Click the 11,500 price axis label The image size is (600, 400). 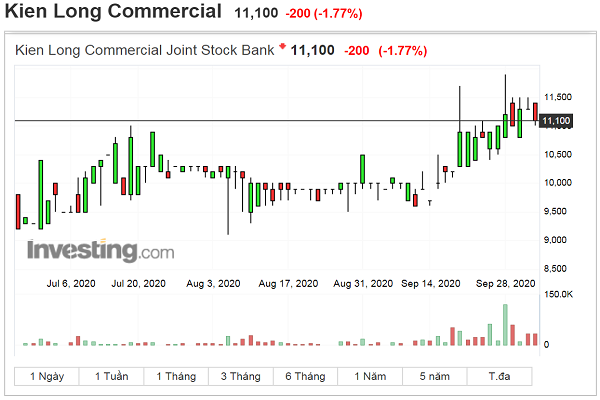pyautogui.click(x=558, y=97)
